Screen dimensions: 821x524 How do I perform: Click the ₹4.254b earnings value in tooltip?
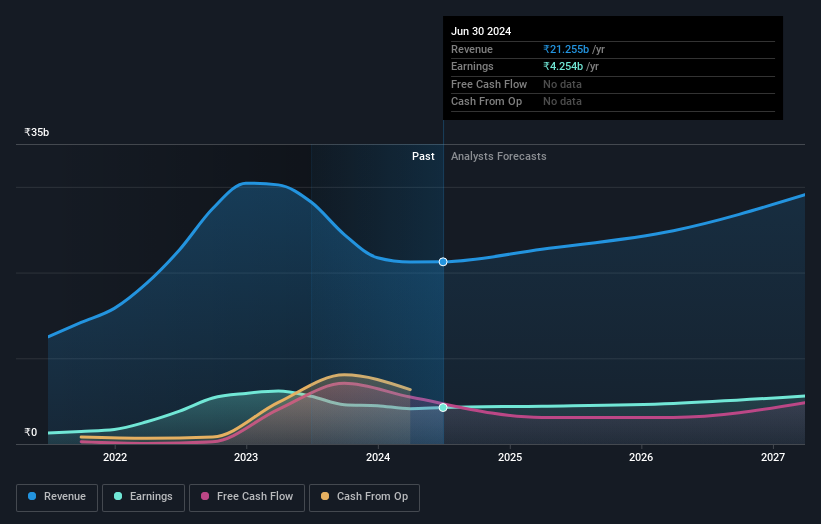click(563, 66)
